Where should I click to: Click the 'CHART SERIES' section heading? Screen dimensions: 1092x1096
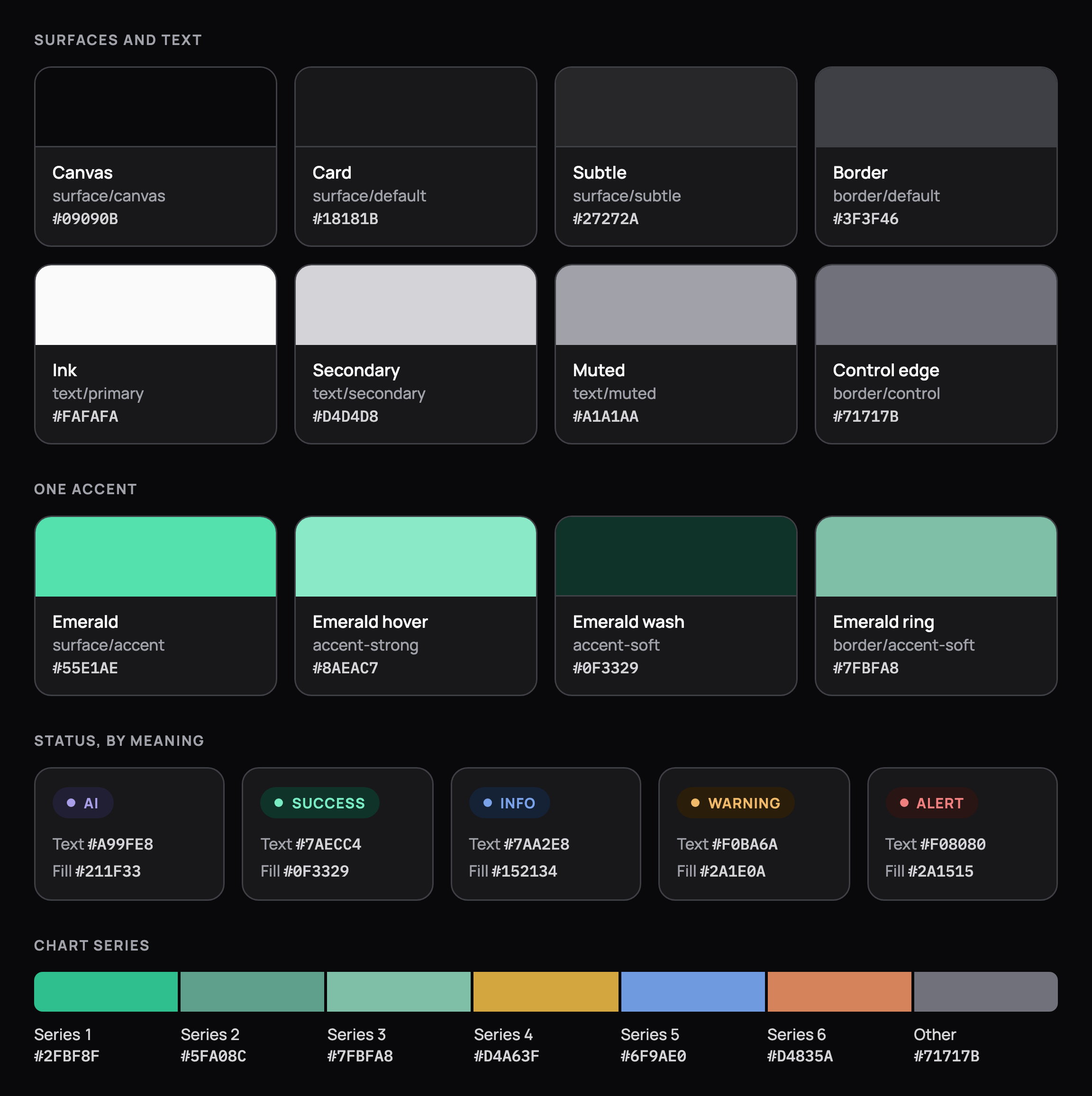coord(92,945)
